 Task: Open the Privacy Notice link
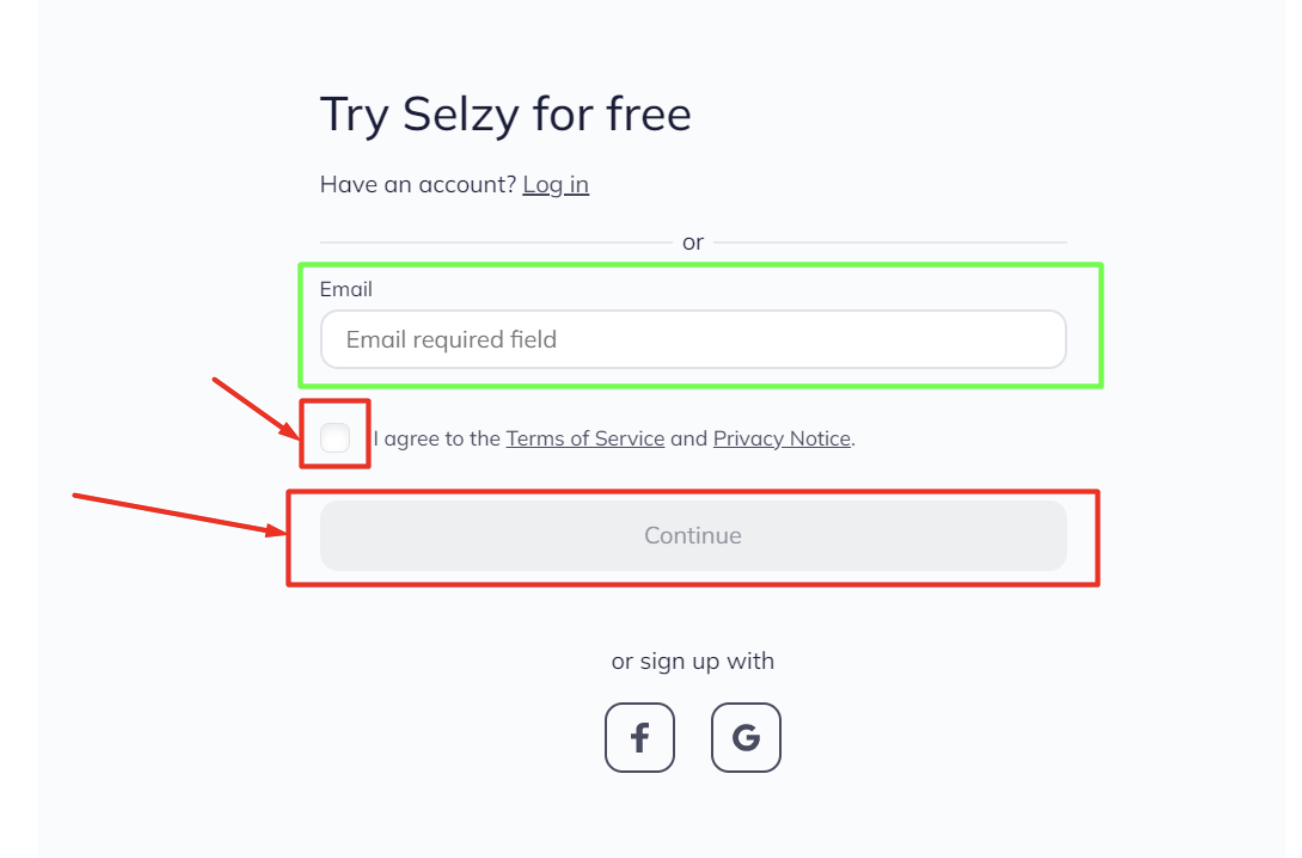tap(781, 438)
